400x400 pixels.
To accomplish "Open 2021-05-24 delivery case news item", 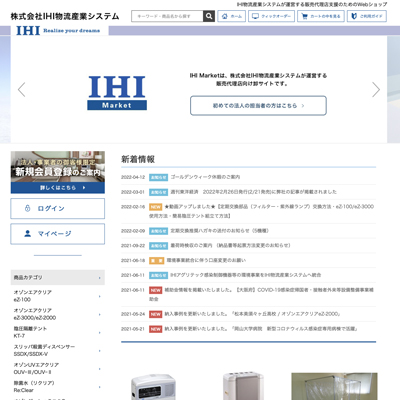I will pyautogui.click(x=252, y=314).
